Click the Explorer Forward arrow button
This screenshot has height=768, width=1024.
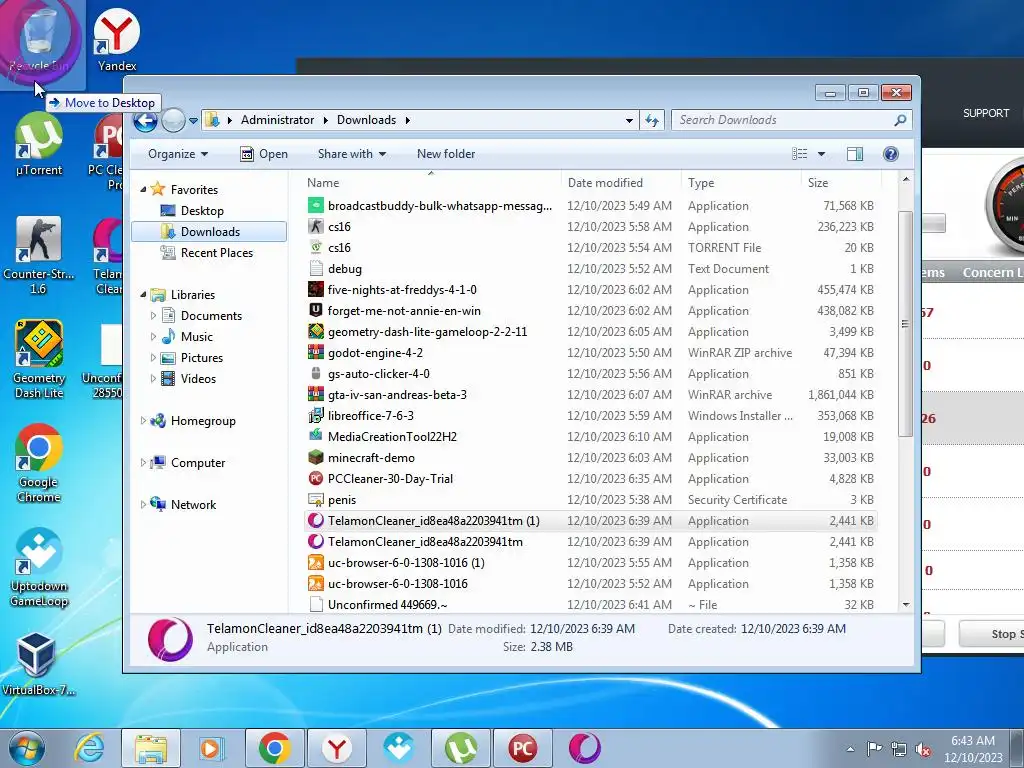pos(173,121)
